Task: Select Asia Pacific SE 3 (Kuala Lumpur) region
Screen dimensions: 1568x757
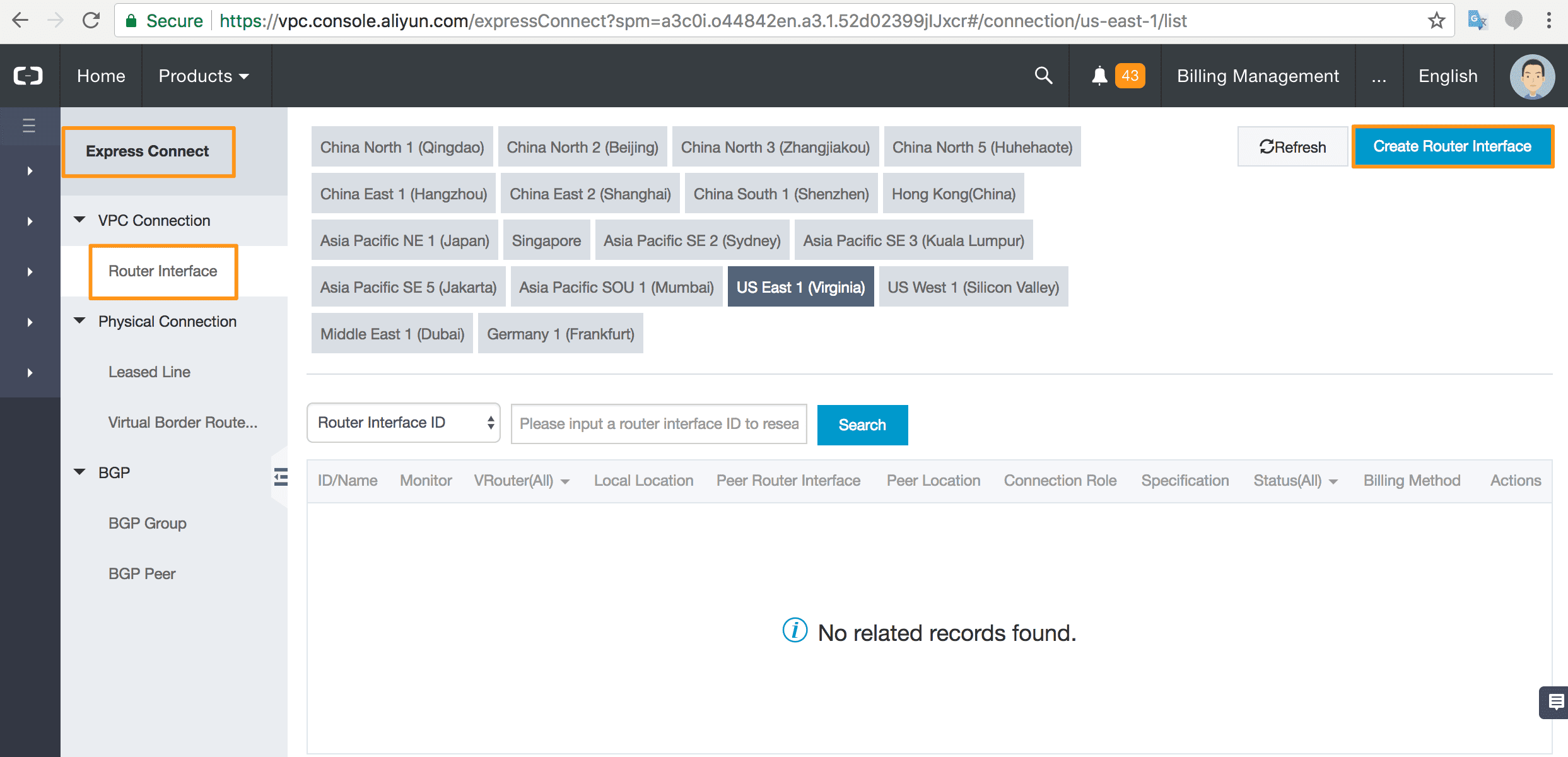Action: point(914,240)
